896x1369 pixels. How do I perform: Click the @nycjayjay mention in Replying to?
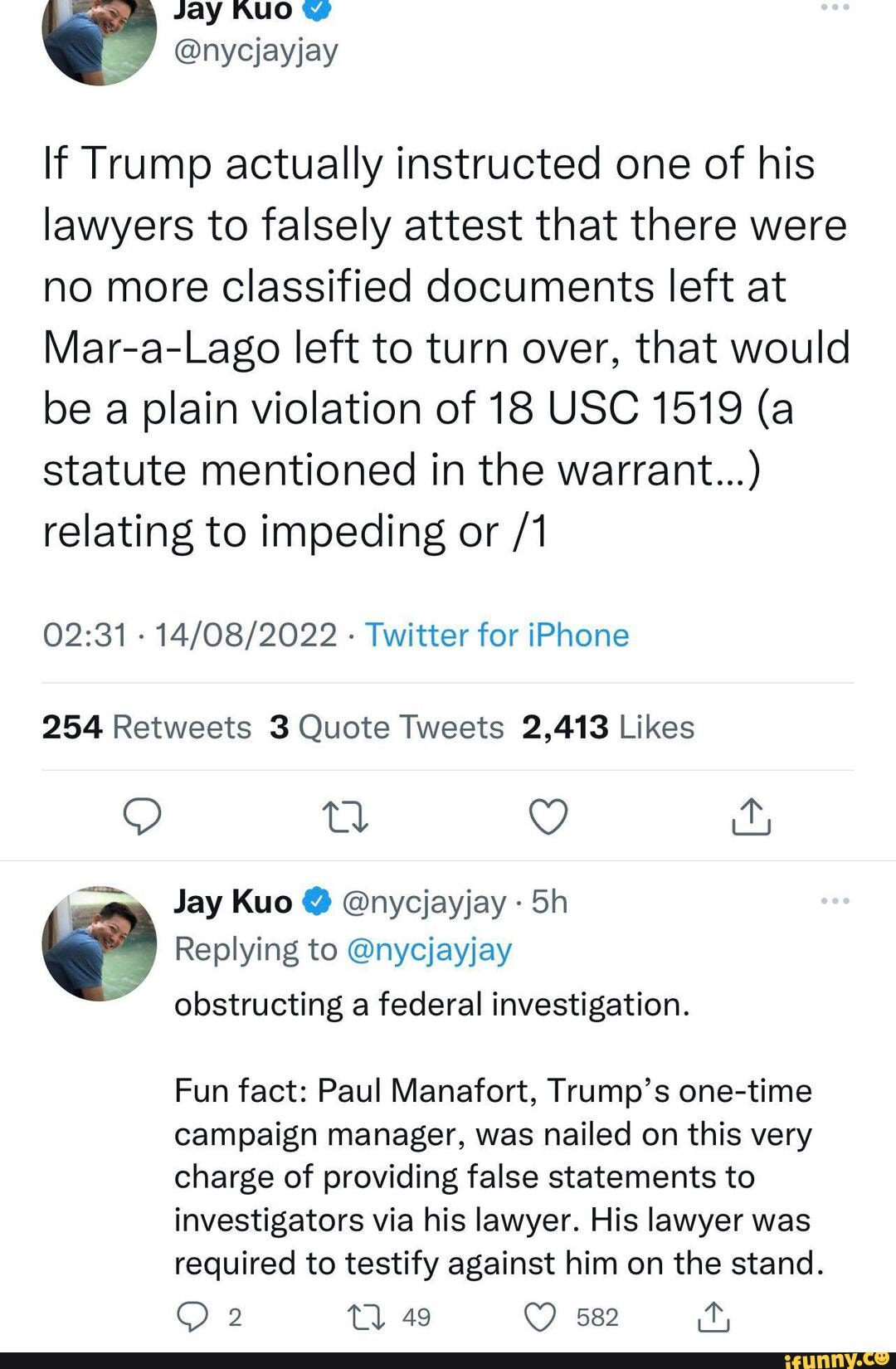428,949
